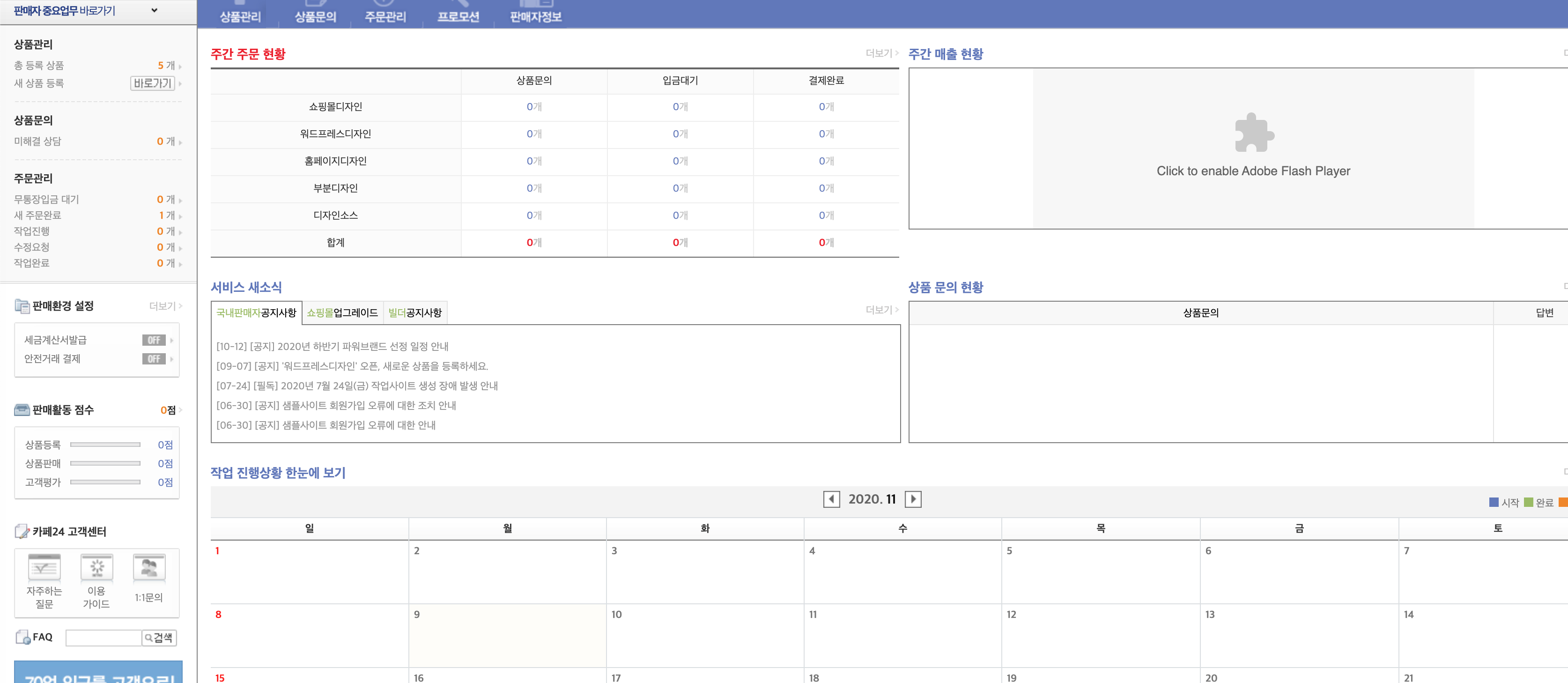
Task: Go to next month in calendar
Action: (x=912, y=499)
